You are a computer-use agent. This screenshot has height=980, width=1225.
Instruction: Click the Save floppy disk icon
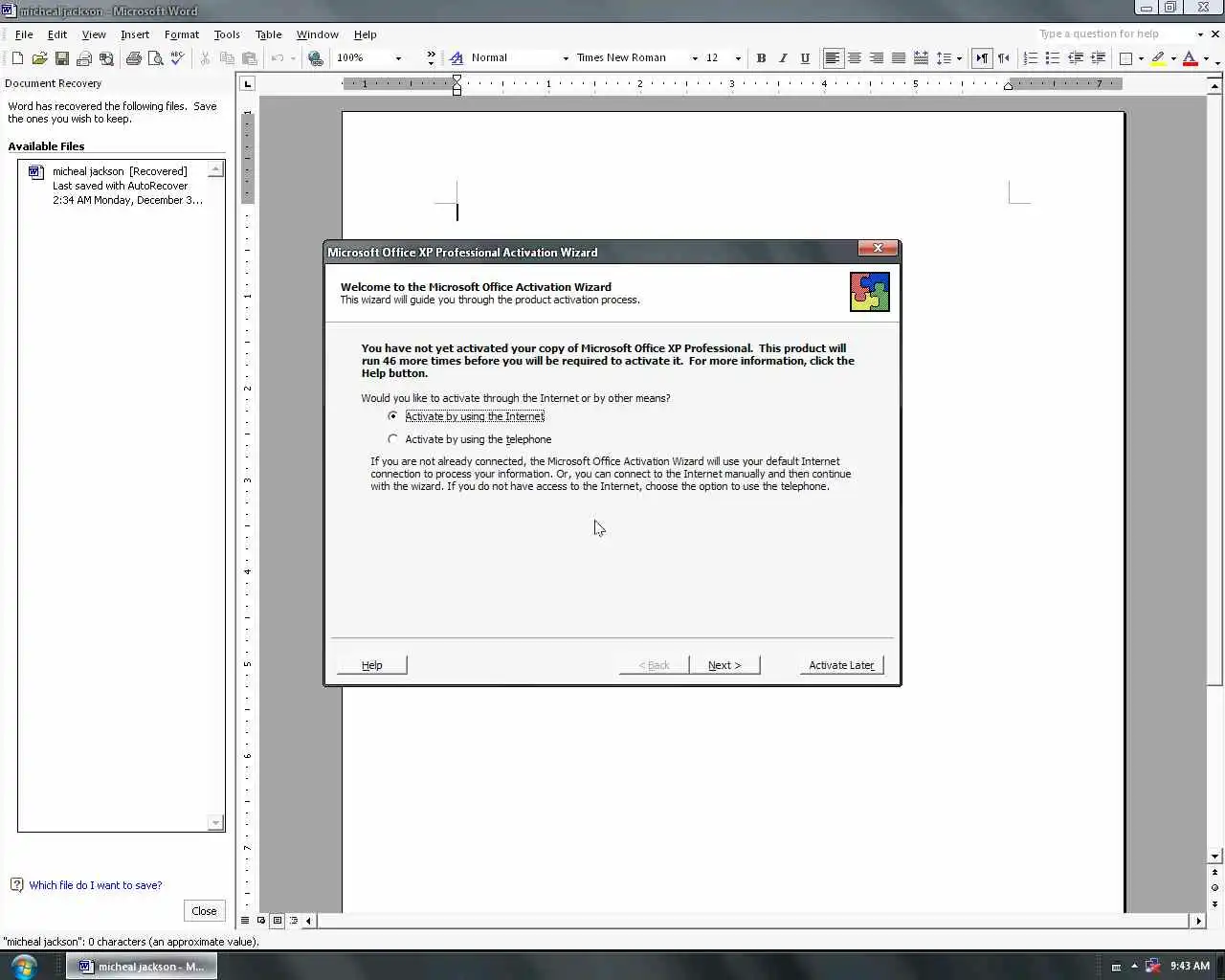tap(61, 58)
